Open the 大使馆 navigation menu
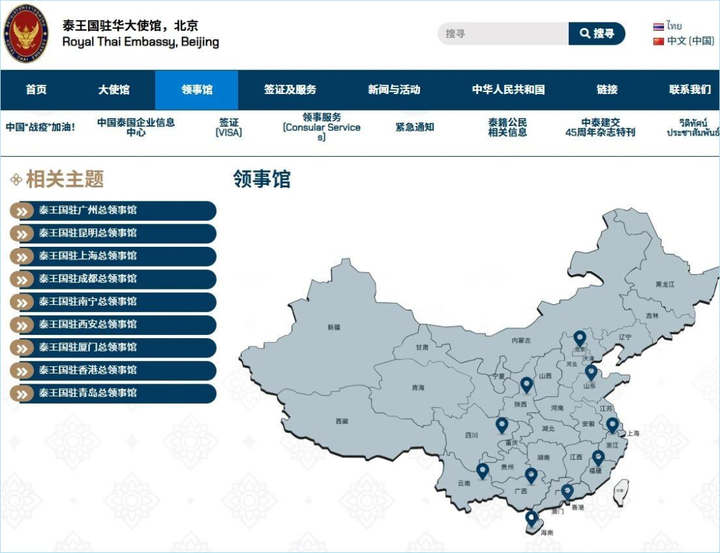The height and width of the screenshot is (553, 720). point(113,90)
